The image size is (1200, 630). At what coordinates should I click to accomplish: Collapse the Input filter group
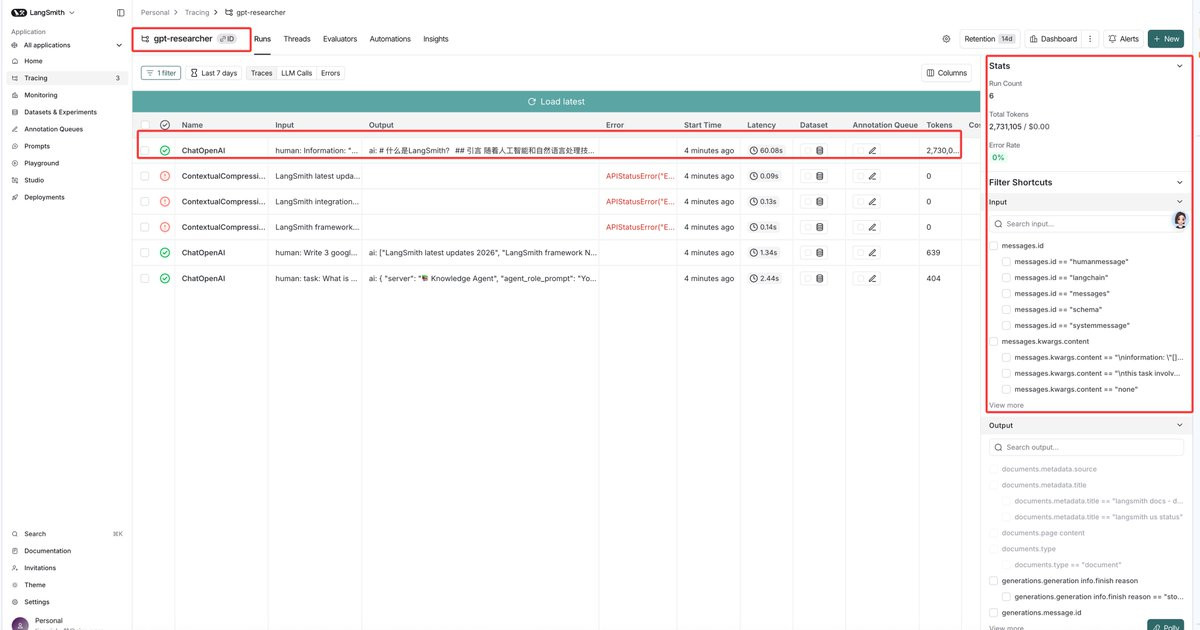[x=1180, y=202]
